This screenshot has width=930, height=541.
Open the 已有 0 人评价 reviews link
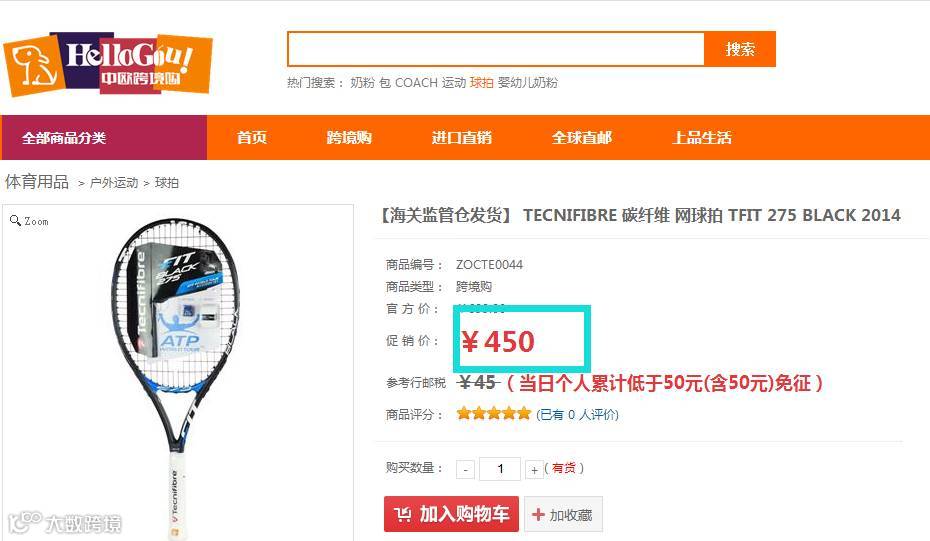pos(578,415)
